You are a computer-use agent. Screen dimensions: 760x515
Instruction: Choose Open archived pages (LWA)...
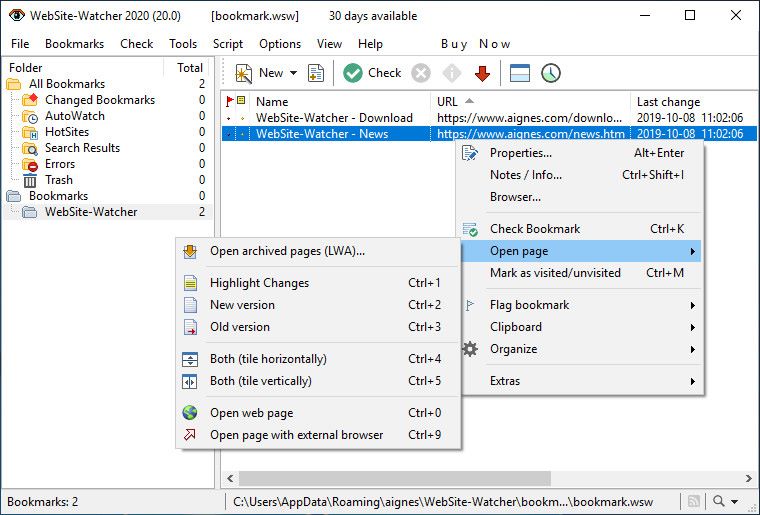[318, 251]
